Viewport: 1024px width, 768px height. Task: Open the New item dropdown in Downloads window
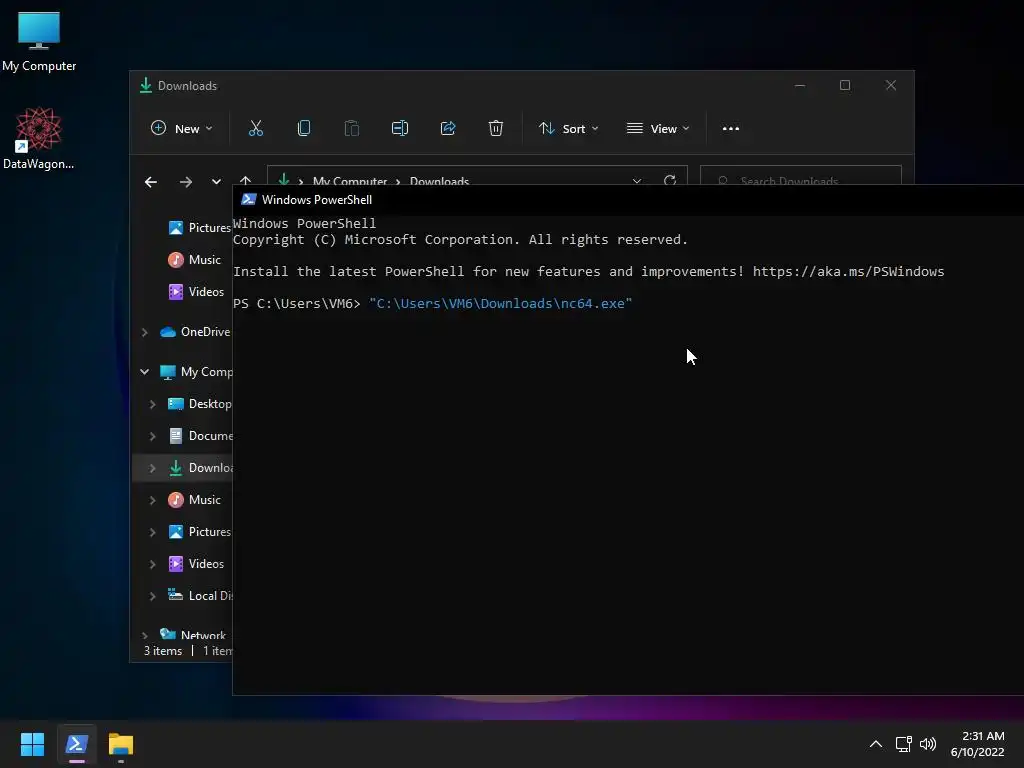[182, 129]
